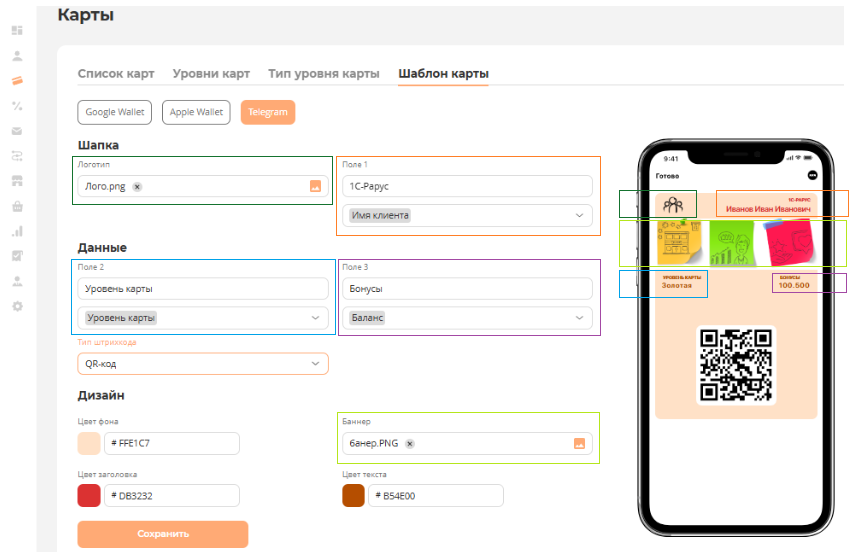Image resolution: width=858 pixels, height=552 pixels.
Task: Remove банер.PNG with the x icon
Action: [x=410, y=444]
